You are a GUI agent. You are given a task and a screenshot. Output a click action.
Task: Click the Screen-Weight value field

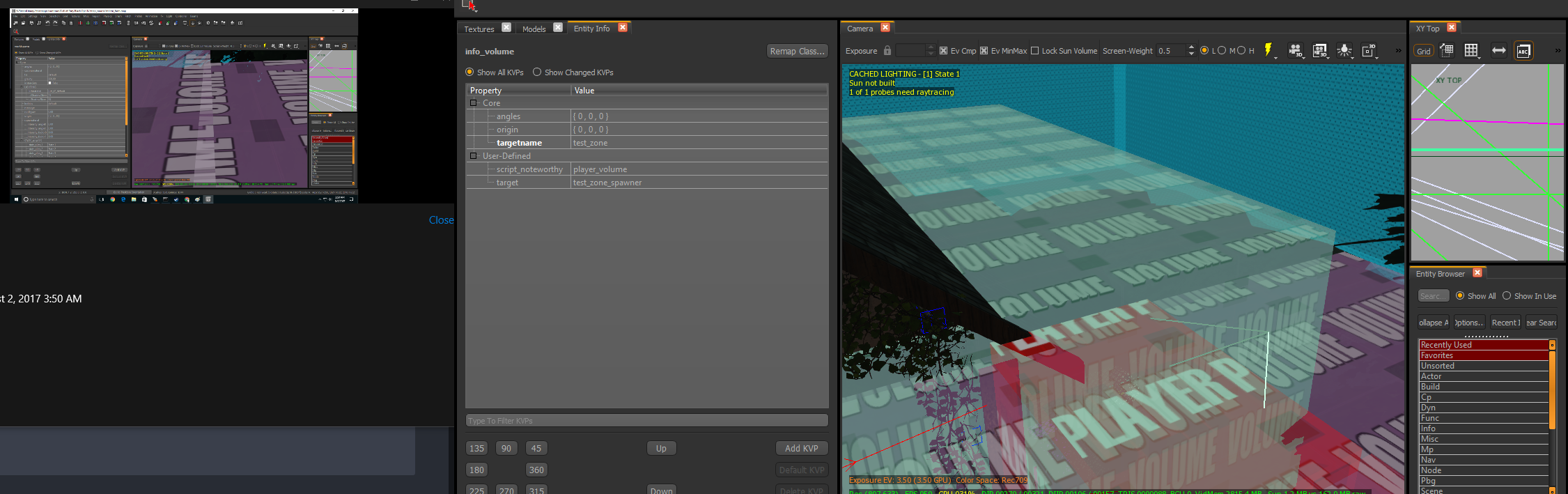point(1170,50)
